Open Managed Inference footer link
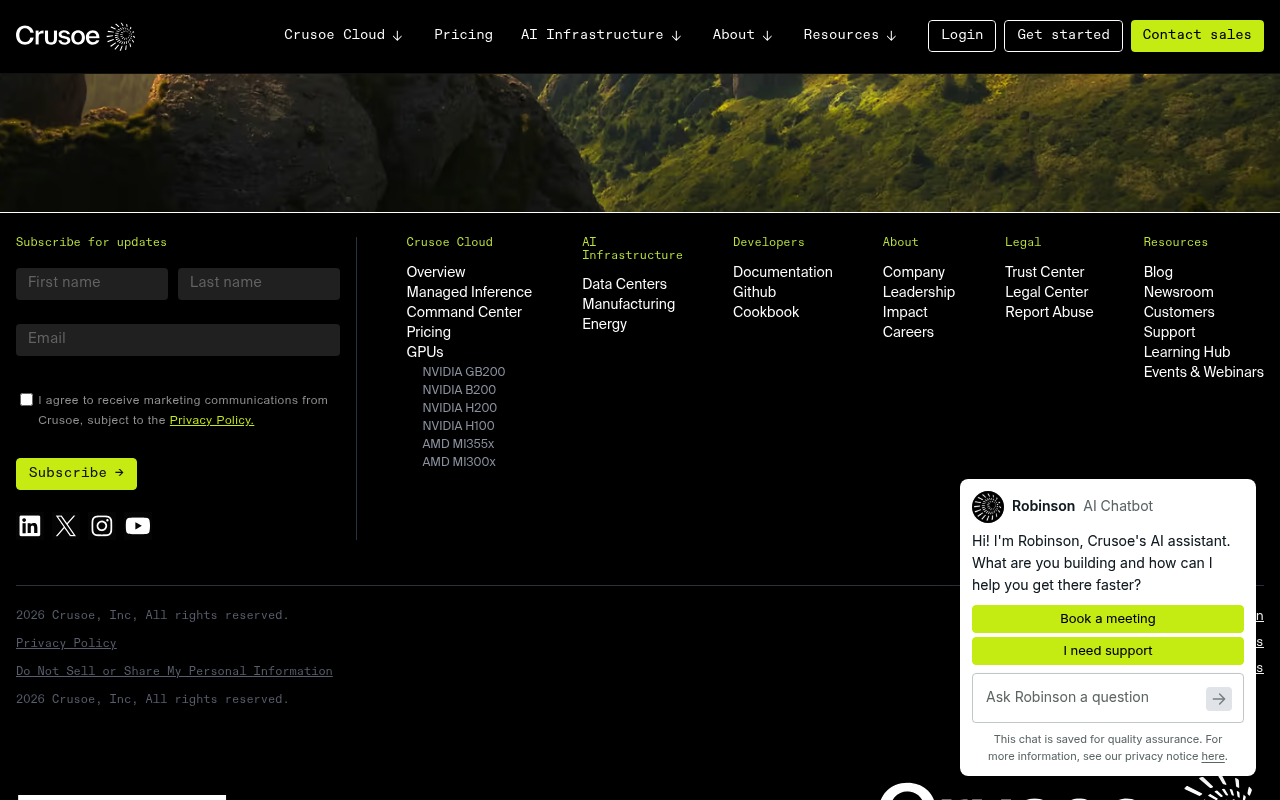The width and height of the screenshot is (1280, 800). tap(469, 292)
